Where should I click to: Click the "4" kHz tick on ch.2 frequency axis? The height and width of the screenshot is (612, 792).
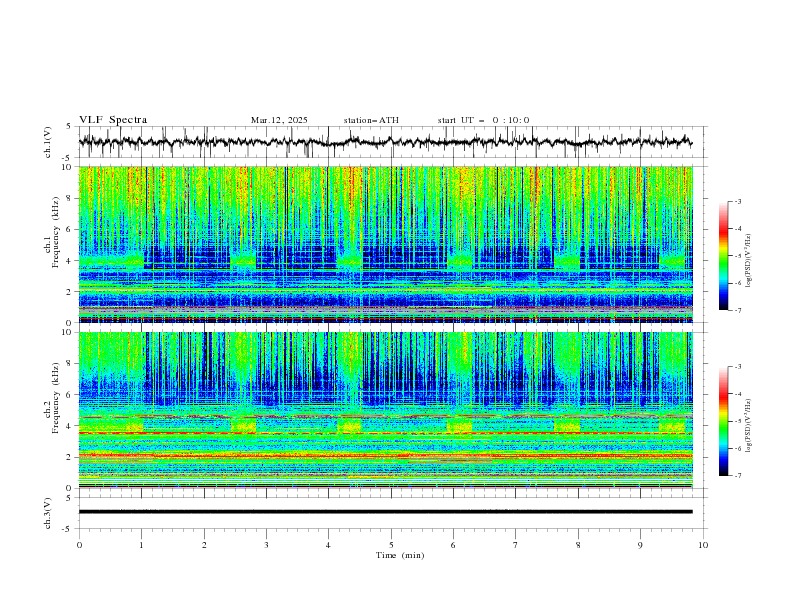(70, 426)
